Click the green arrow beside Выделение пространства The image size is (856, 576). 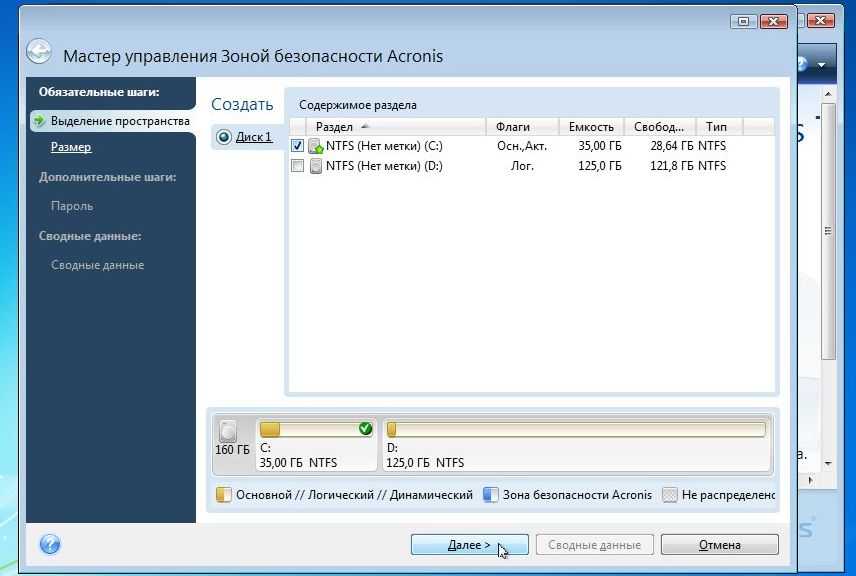(39, 121)
